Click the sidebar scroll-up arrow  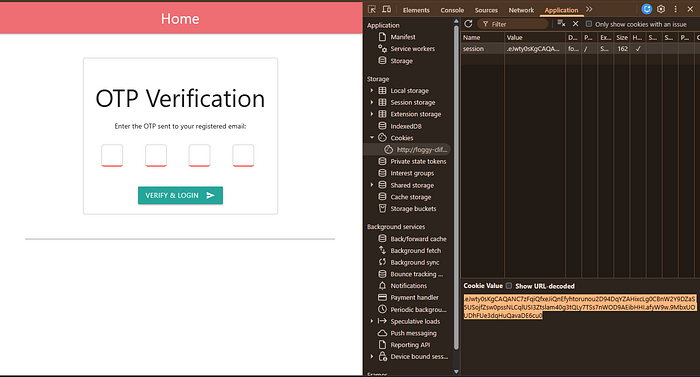456,21
